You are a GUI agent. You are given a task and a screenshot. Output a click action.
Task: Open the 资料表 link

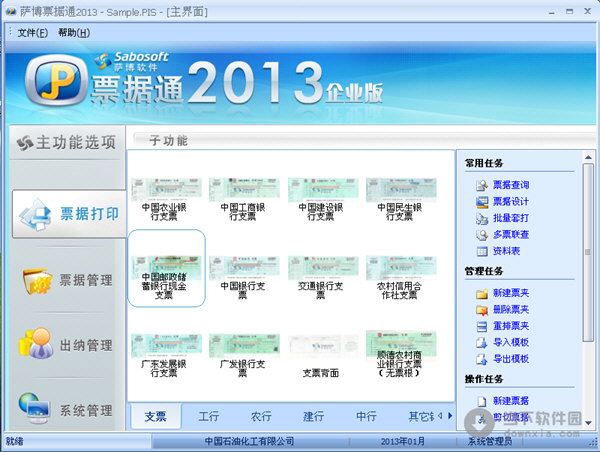pos(506,251)
